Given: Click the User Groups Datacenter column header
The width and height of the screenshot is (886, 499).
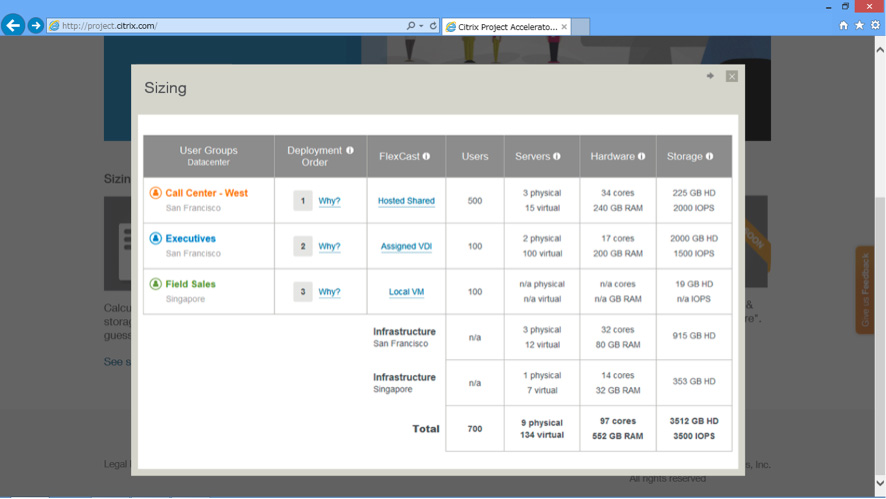Looking at the screenshot, I should pos(209,156).
